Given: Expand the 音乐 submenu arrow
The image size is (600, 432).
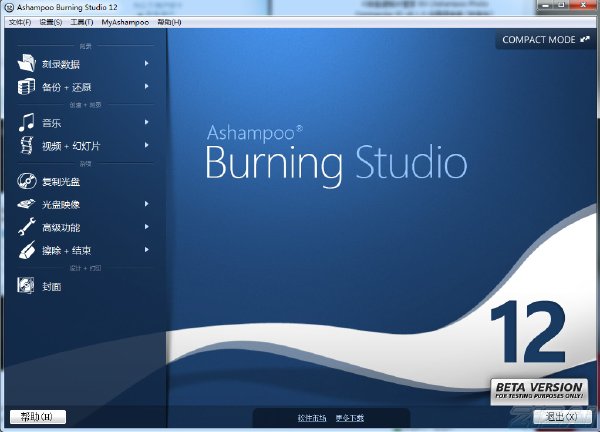Looking at the screenshot, I should coord(147,122).
